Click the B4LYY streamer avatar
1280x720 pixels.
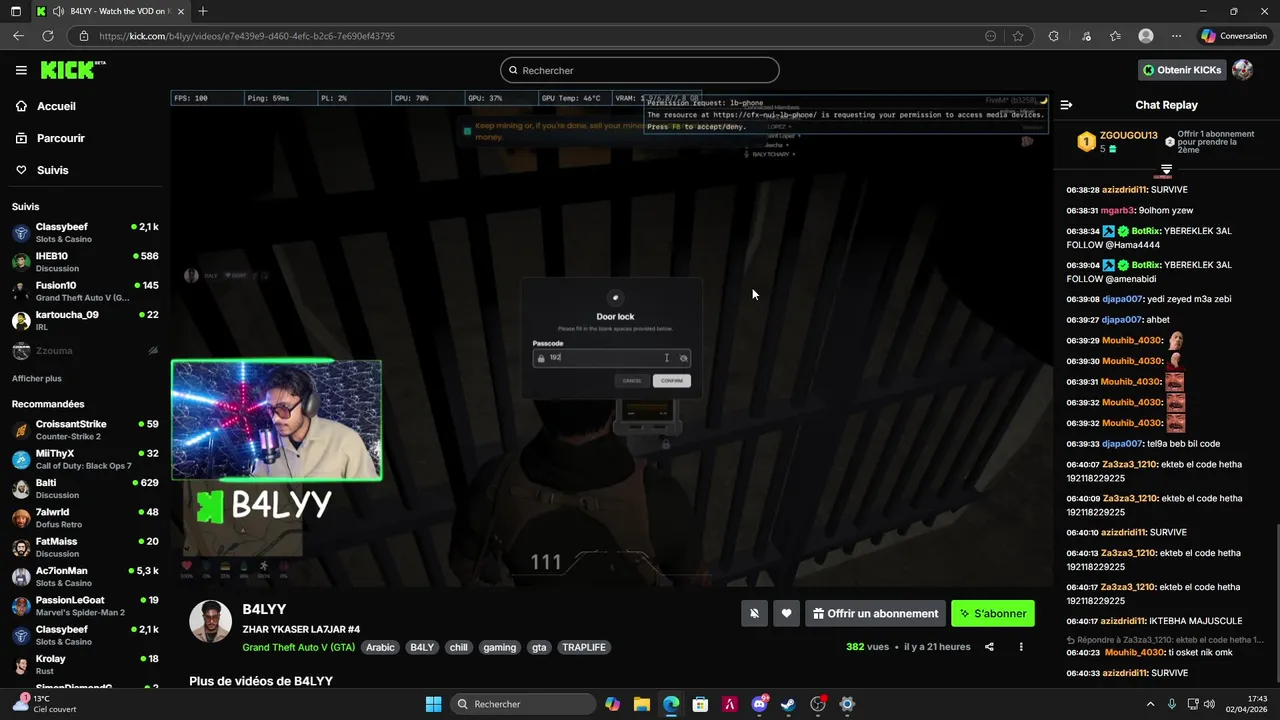[x=211, y=622]
